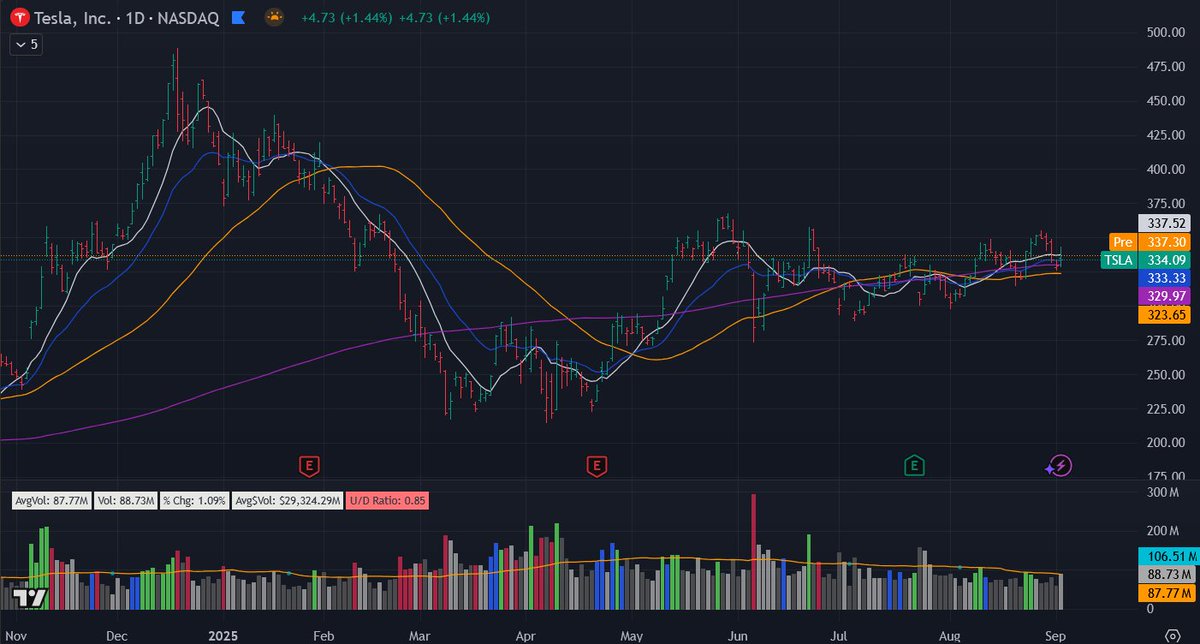Click the 400.00 price axis label

(1165, 169)
